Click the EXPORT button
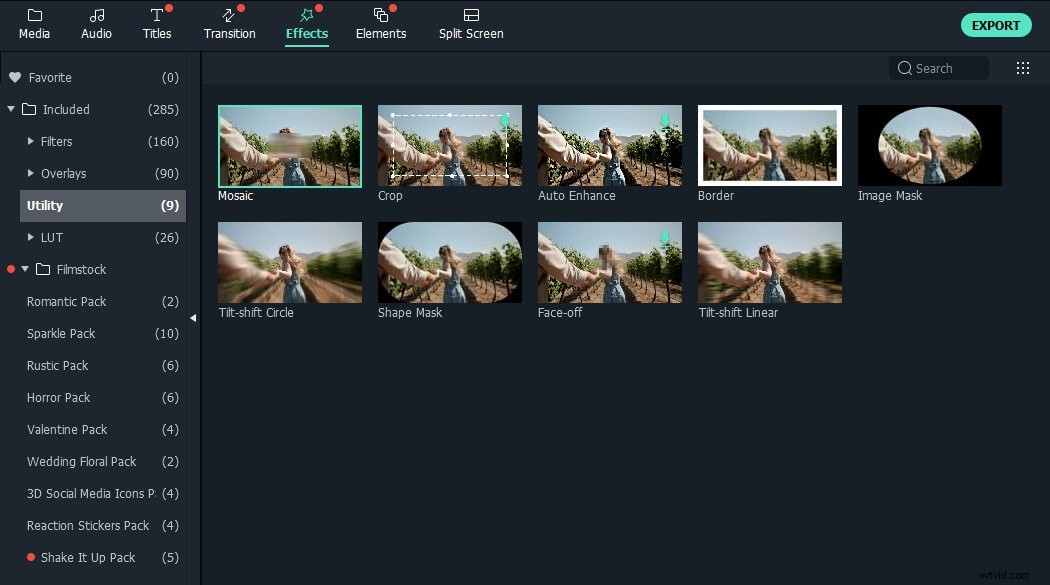1050x585 pixels. point(996,24)
